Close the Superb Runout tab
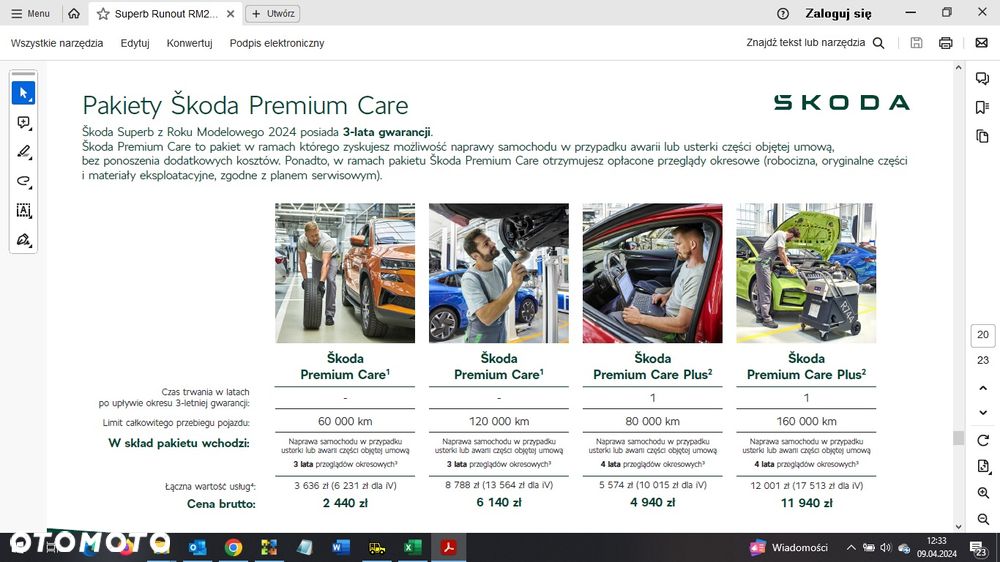1000x562 pixels. [x=231, y=13]
